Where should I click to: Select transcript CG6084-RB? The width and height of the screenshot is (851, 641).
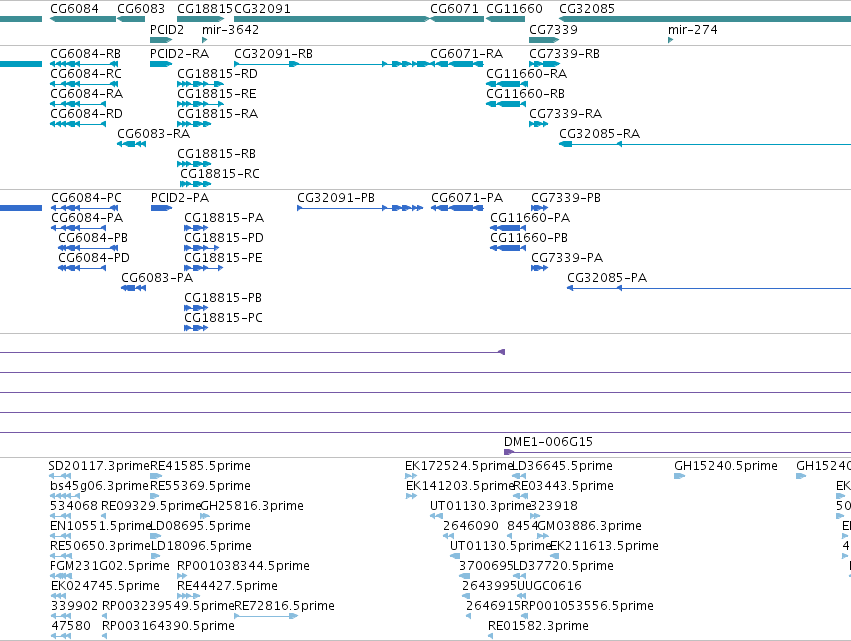(85, 54)
